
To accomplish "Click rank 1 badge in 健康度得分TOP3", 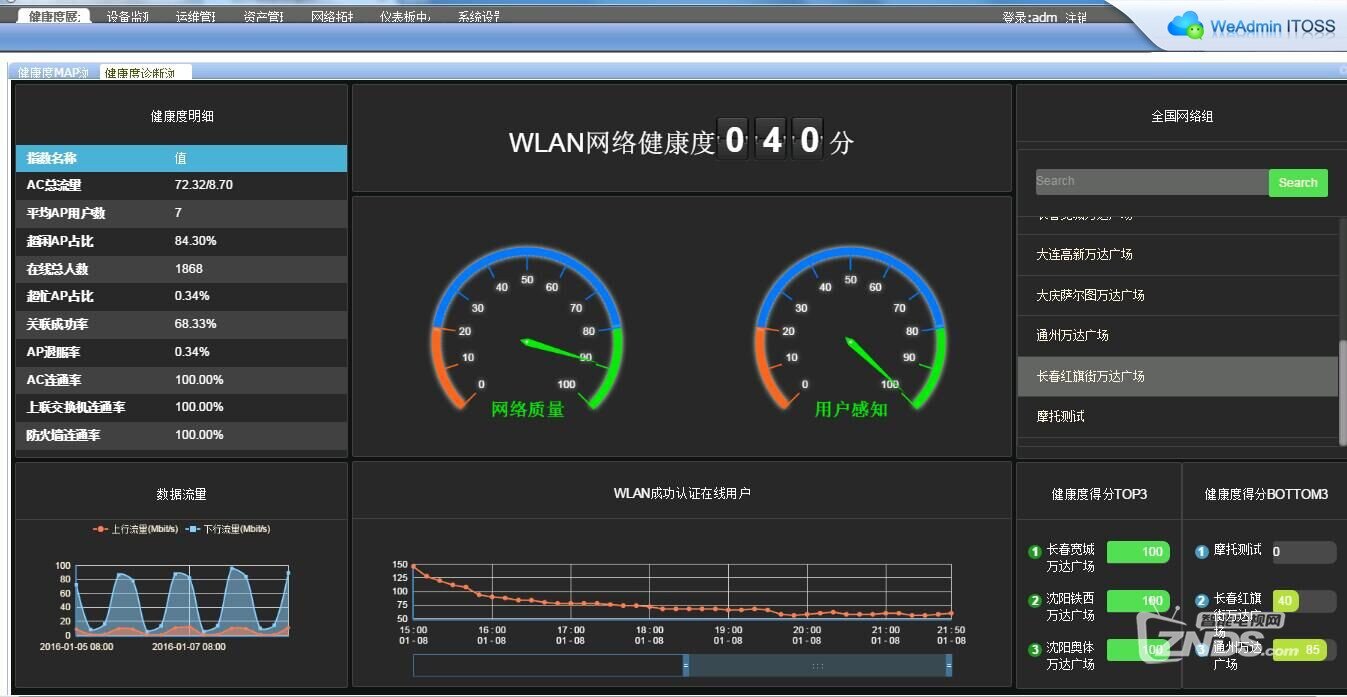I will (x=1034, y=552).
